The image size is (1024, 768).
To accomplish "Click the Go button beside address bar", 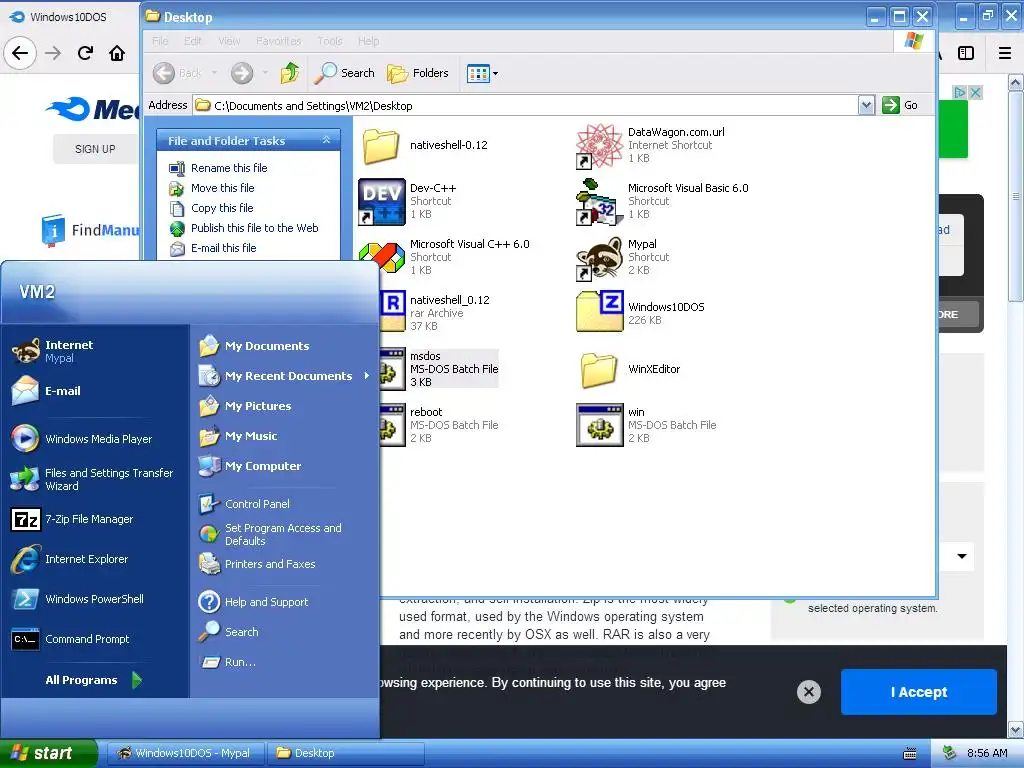I will (901, 105).
